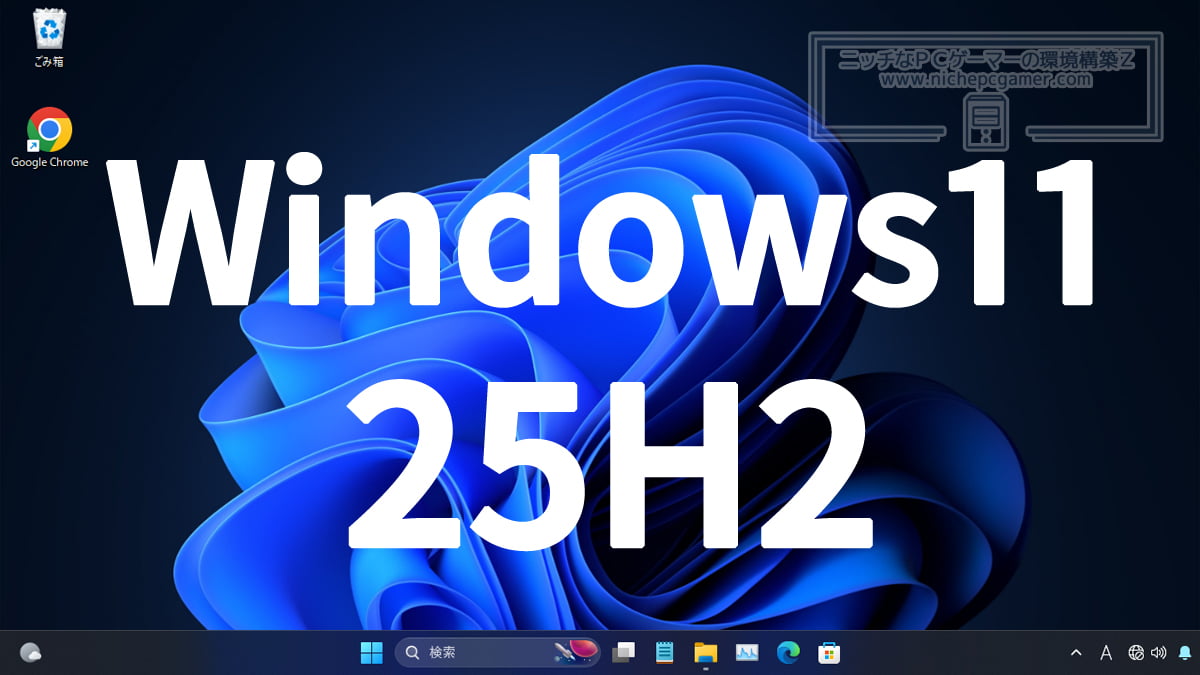Open the volume speaker tray icon
The height and width of the screenshot is (675, 1200).
(1159, 653)
